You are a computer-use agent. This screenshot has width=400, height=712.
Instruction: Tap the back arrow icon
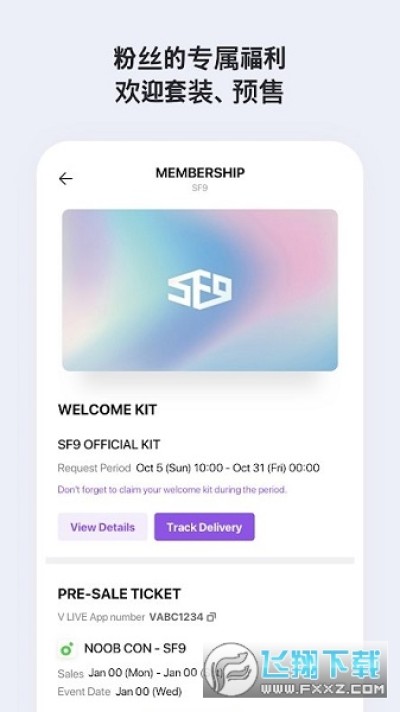pyautogui.click(x=65, y=179)
